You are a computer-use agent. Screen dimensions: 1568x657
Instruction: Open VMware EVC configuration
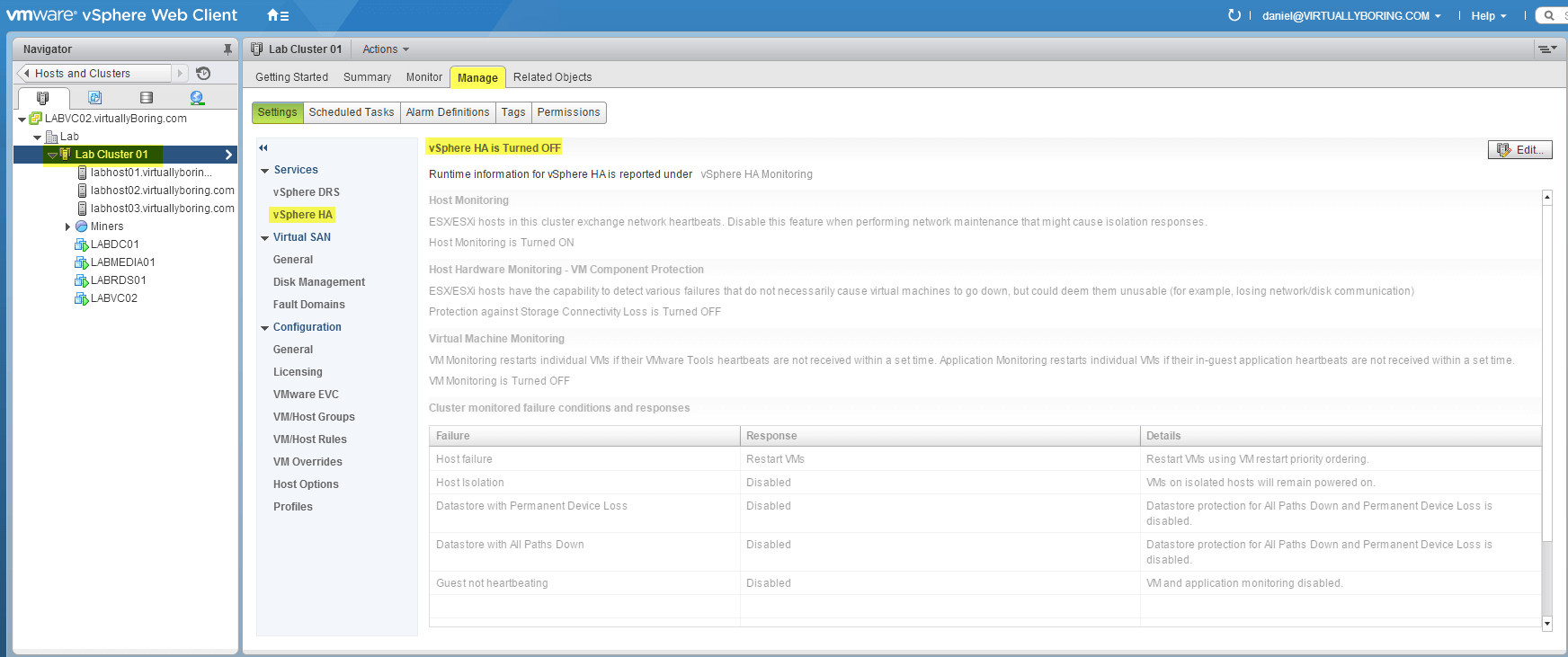[307, 395]
